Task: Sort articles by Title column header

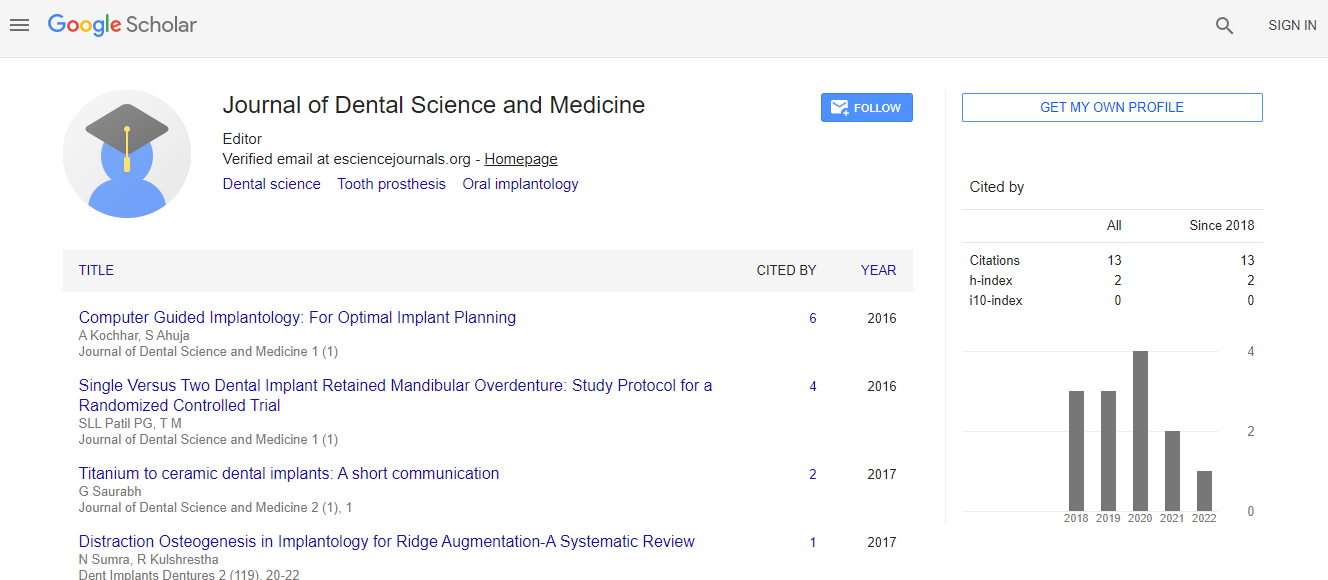Action: (96, 270)
